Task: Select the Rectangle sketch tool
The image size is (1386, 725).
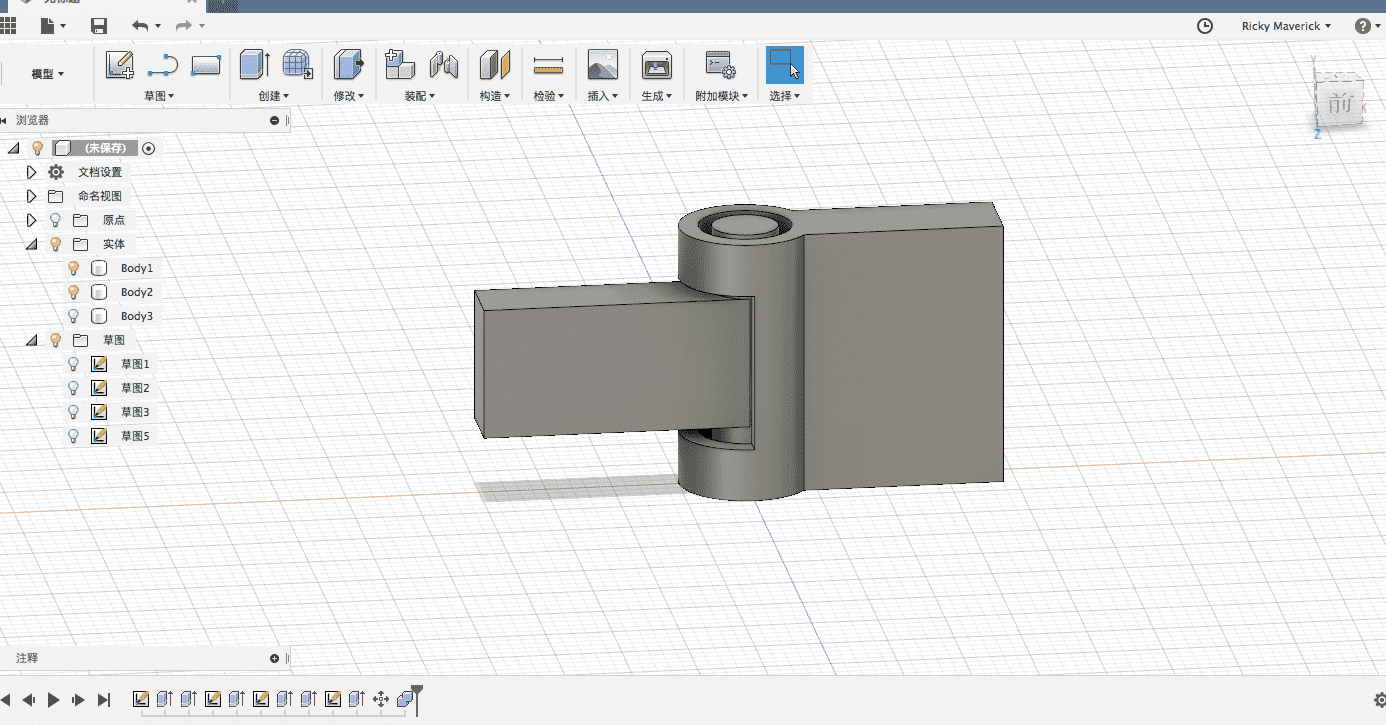Action: (x=206, y=65)
